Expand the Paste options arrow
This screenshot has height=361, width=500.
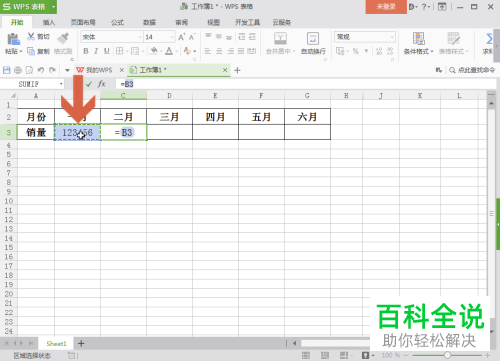coord(21,52)
